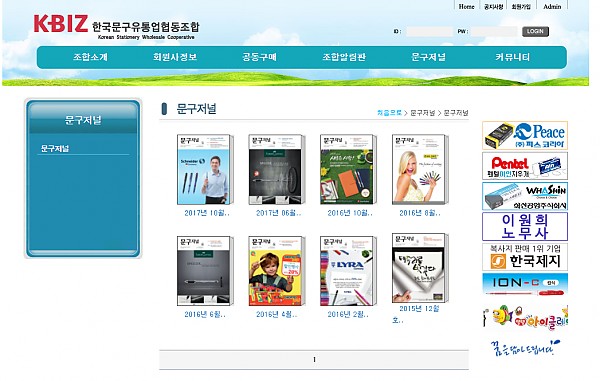The width and height of the screenshot is (600, 381).
Task: Open the Peace Korea banner ad
Action: tap(525, 135)
